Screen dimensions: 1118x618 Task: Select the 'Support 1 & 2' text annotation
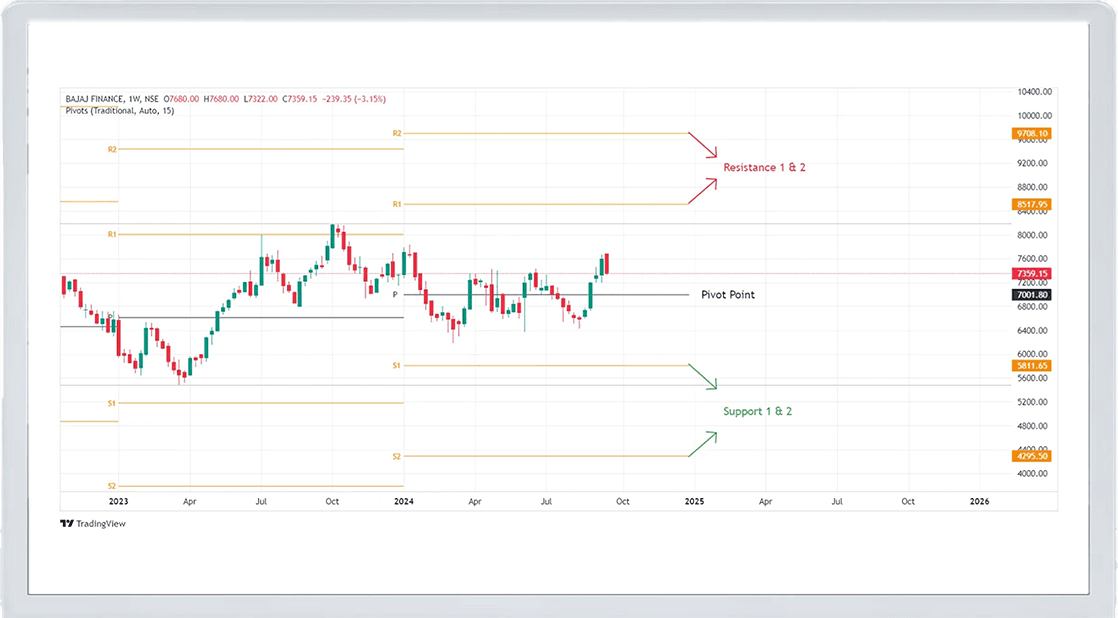point(757,411)
